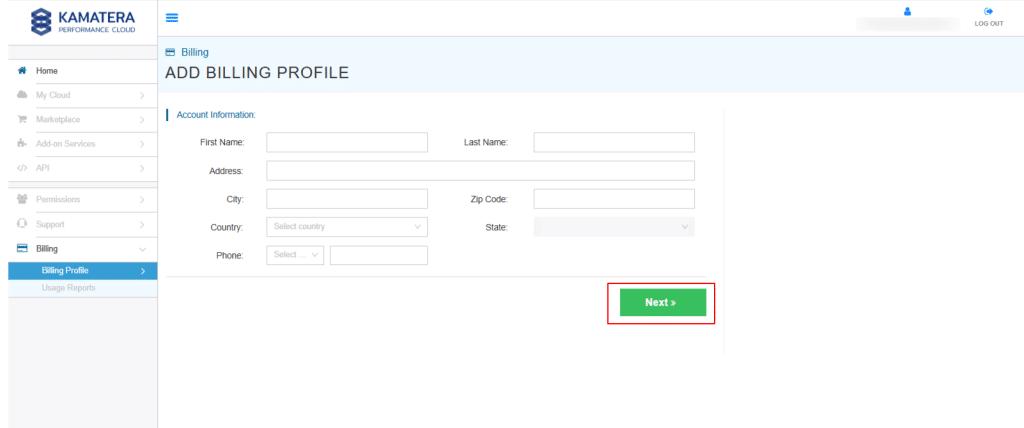Screen dimensions: 1024x428
Task: Click the API code brackets icon
Action: pyautogui.click(x=22, y=168)
